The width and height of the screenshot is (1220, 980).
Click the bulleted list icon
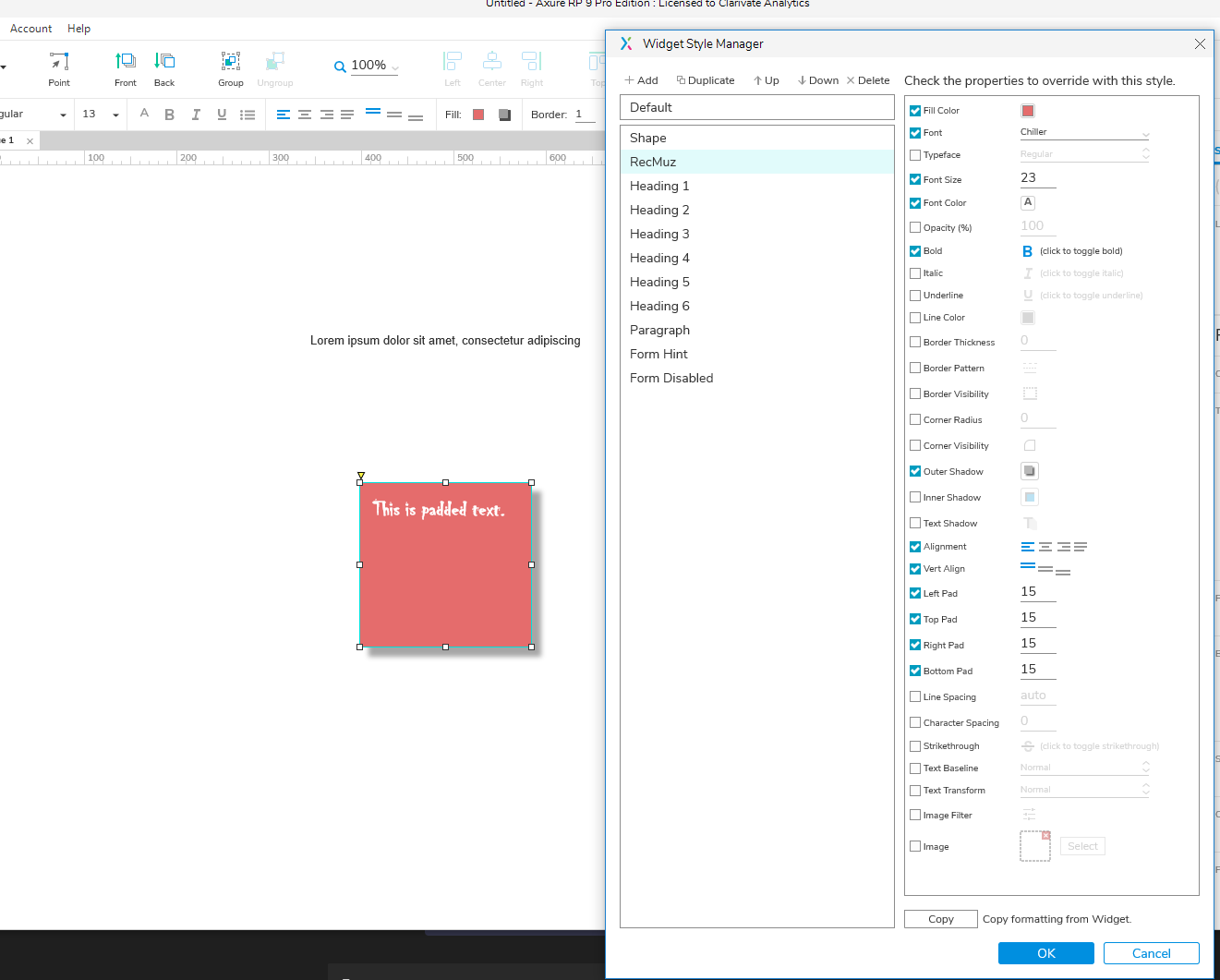coord(248,115)
